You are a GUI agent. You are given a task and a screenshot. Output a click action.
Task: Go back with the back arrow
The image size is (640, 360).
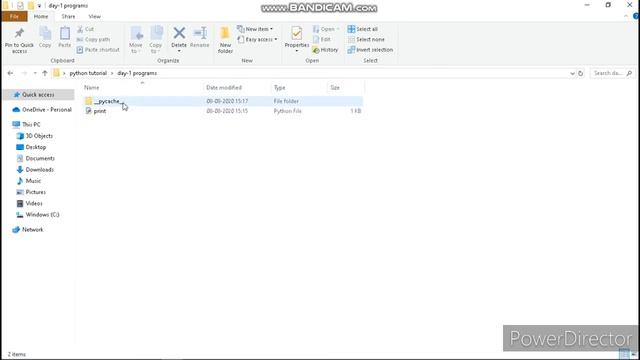tap(10, 73)
